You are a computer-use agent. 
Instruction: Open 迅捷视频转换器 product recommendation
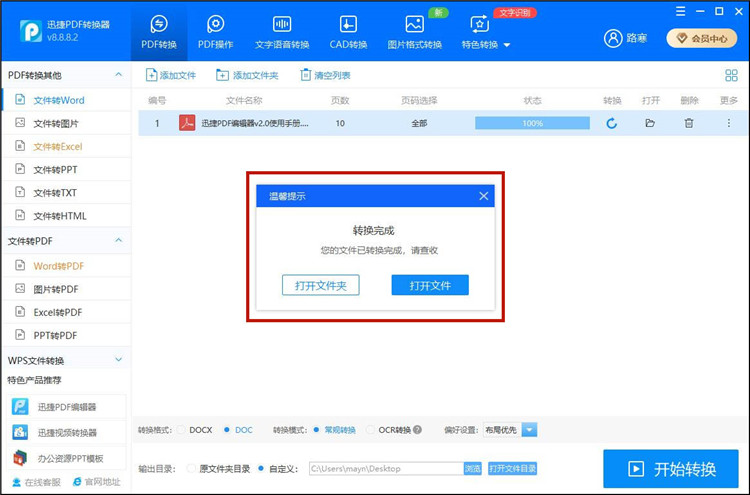coord(66,432)
